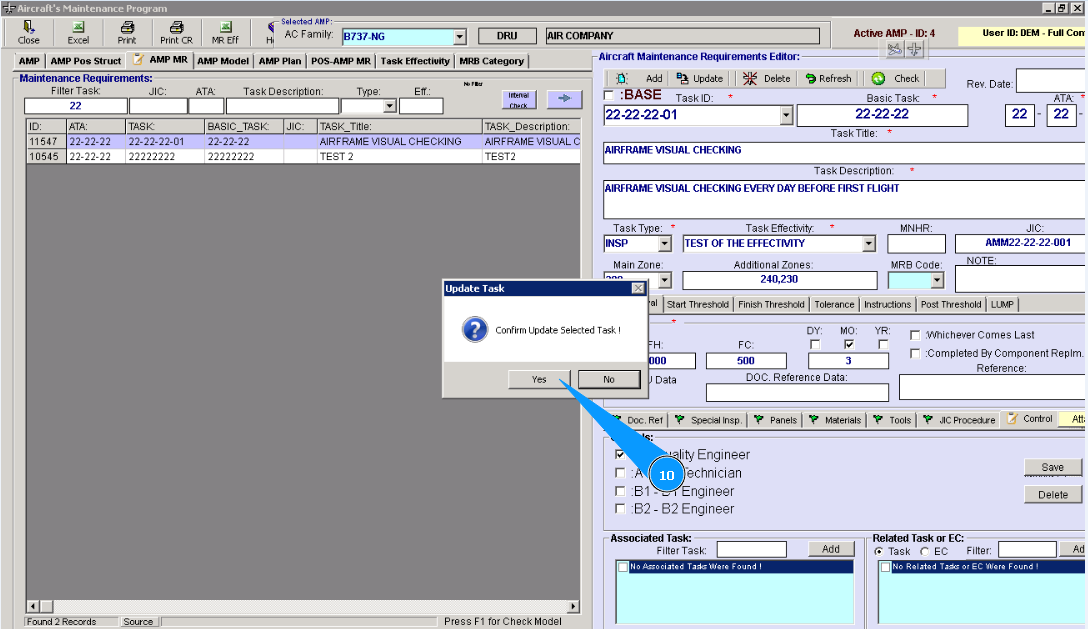Toggle the YR checkbox

(x=883, y=344)
